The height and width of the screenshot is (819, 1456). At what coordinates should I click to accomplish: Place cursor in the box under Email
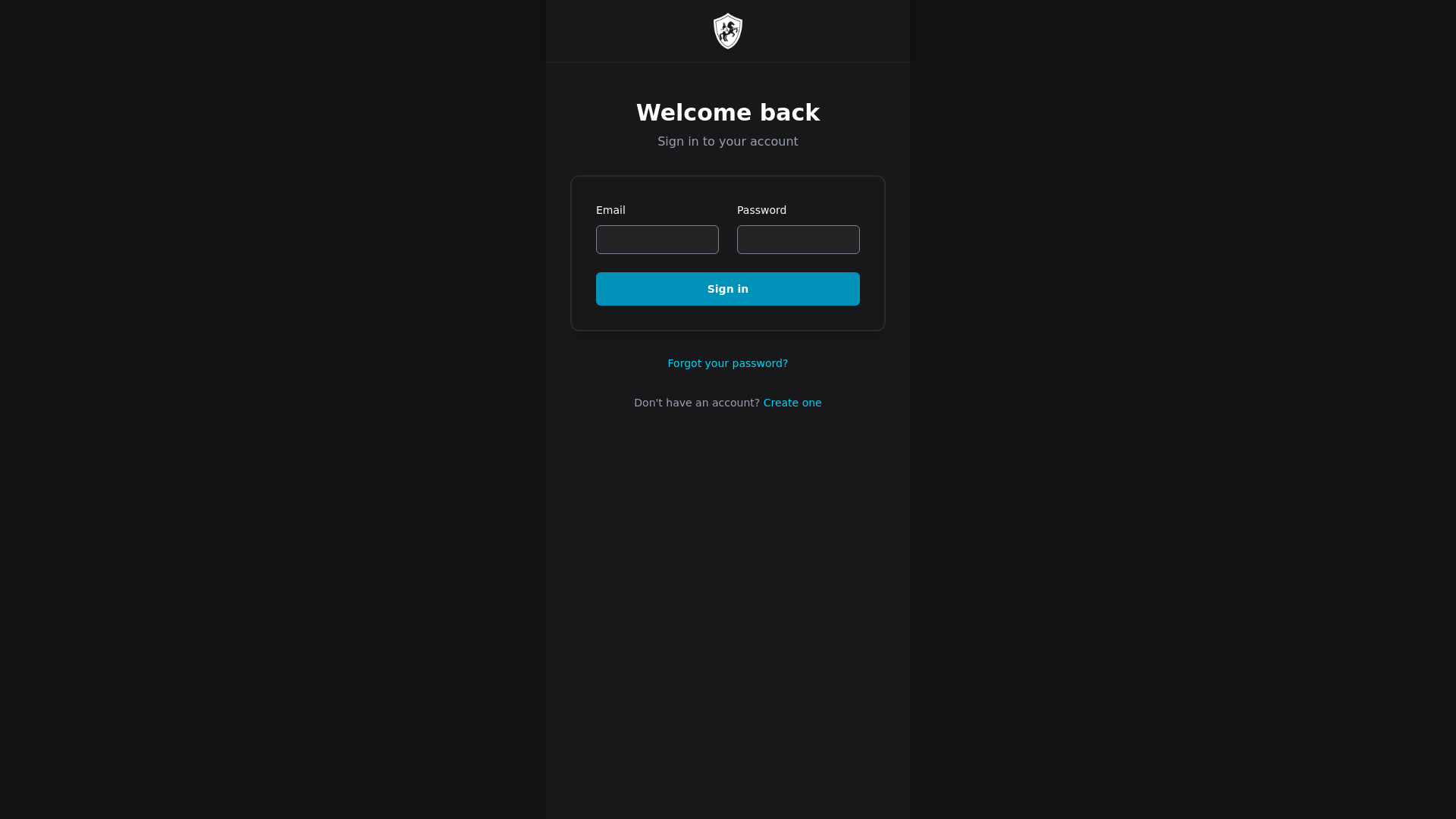657,240
